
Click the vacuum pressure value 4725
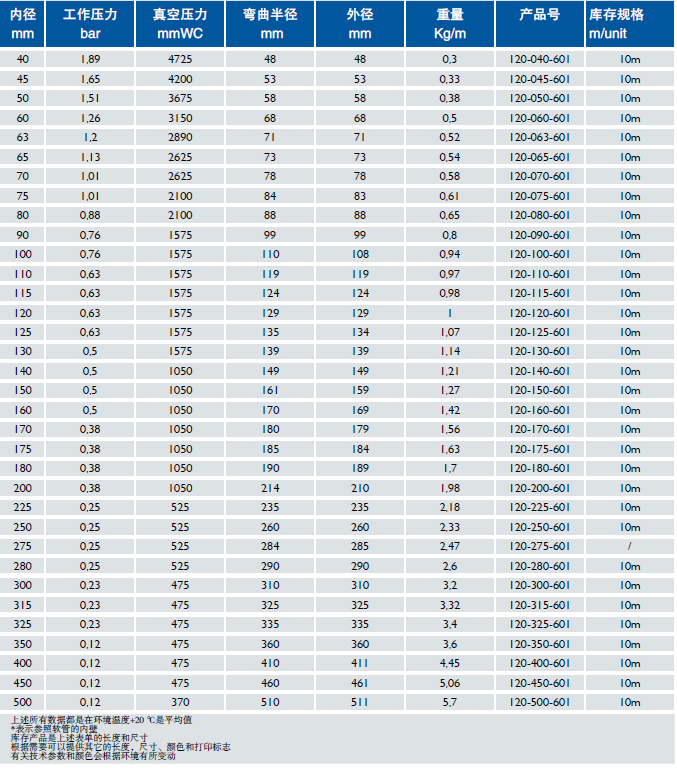point(180,59)
